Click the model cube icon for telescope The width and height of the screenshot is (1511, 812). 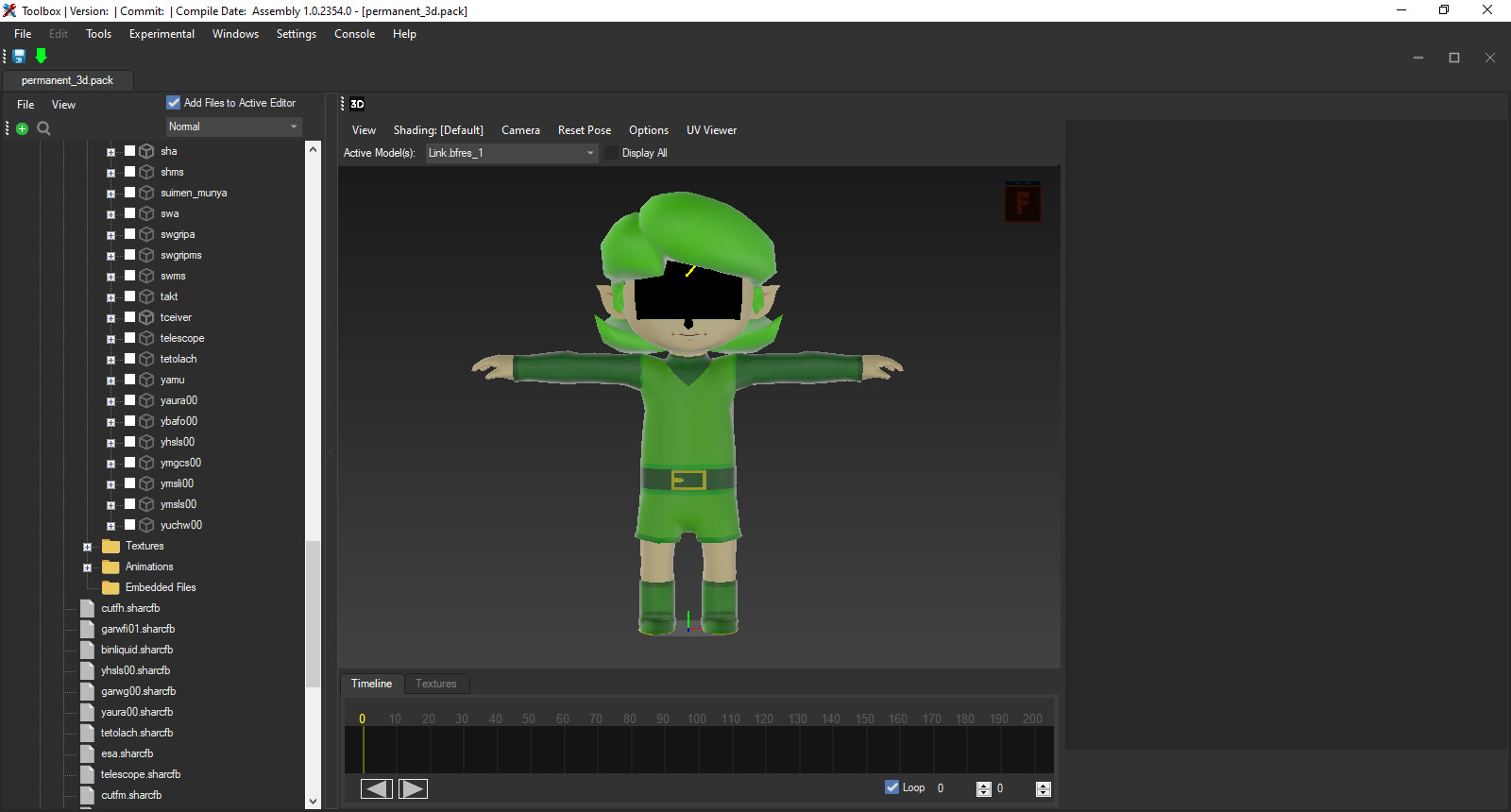click(146, 338)
